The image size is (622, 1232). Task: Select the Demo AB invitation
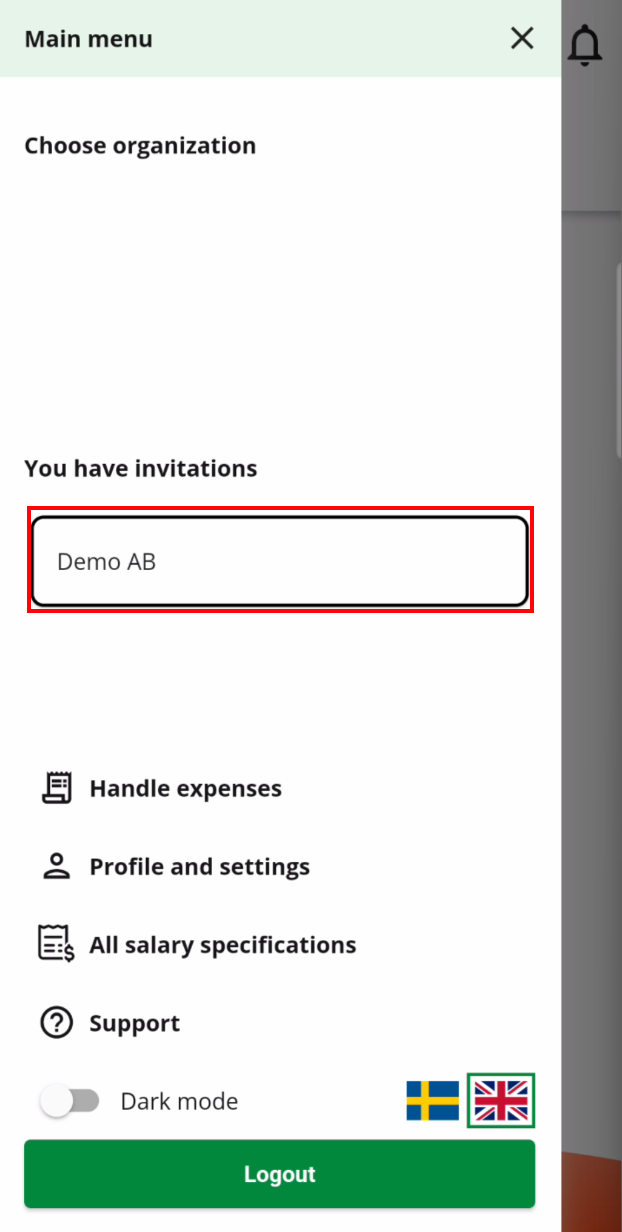coord(280,561)
